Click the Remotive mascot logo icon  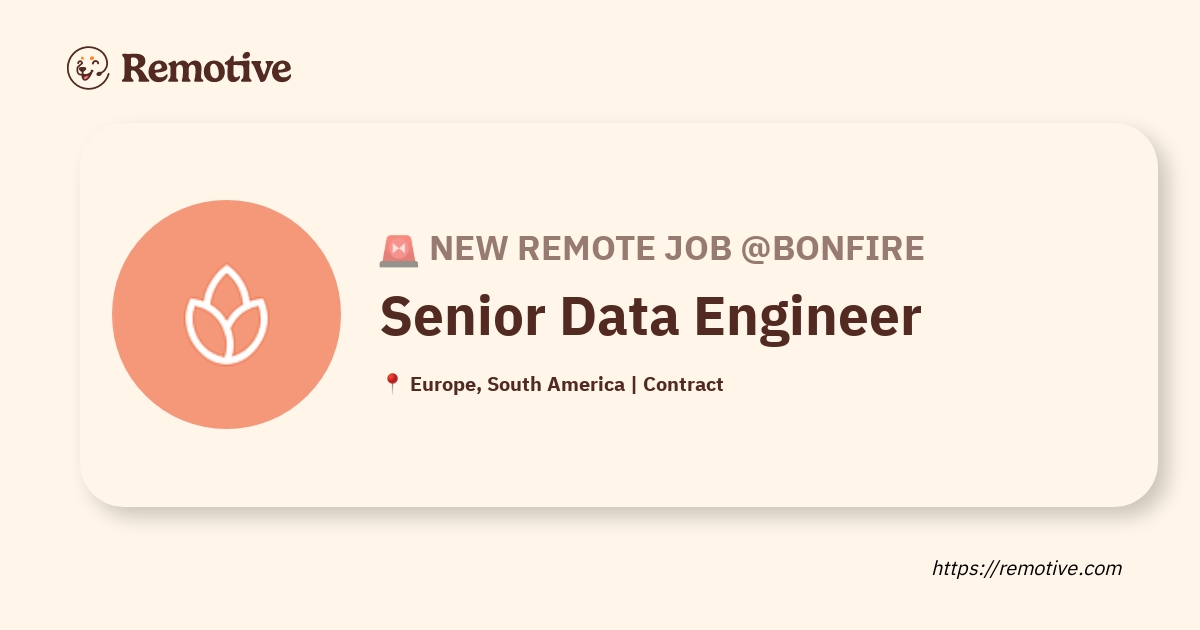tap(88, 68)
